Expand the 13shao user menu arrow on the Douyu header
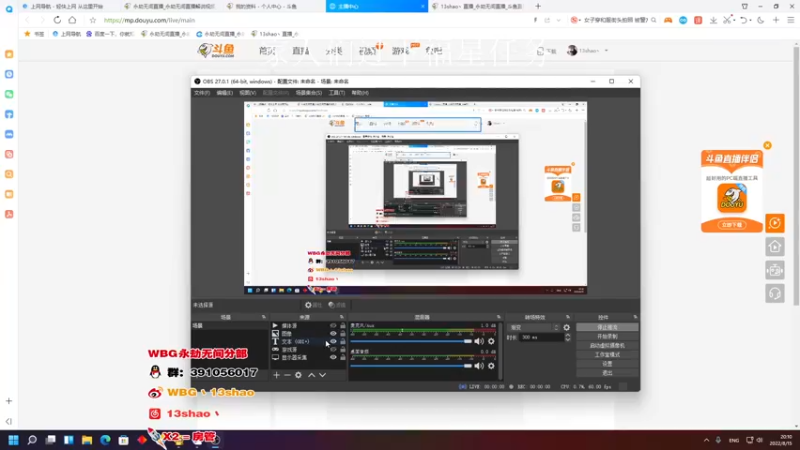 607,51
